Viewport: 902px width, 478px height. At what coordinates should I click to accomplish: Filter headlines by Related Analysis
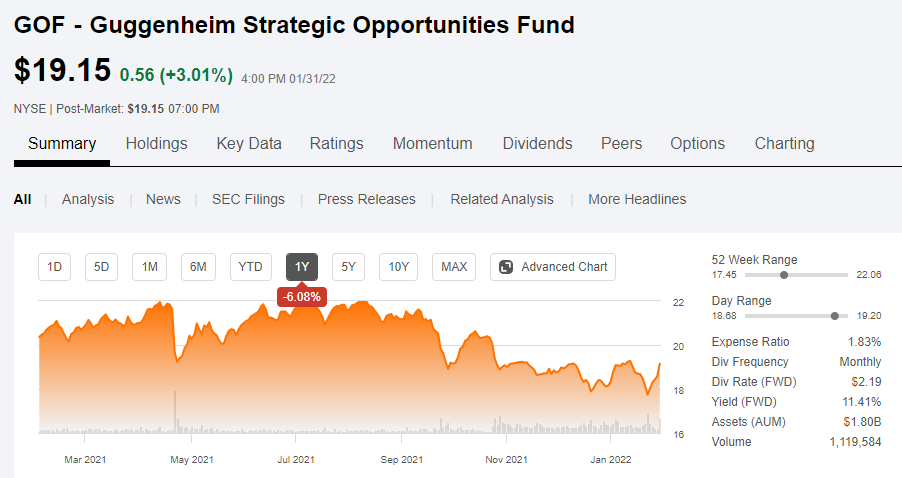tap(502, 199)
